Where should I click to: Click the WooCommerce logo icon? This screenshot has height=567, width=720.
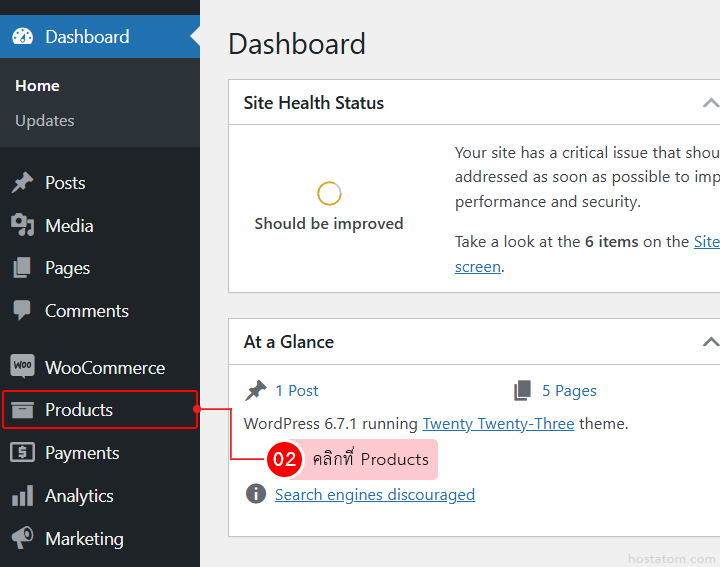pos(22,367)
